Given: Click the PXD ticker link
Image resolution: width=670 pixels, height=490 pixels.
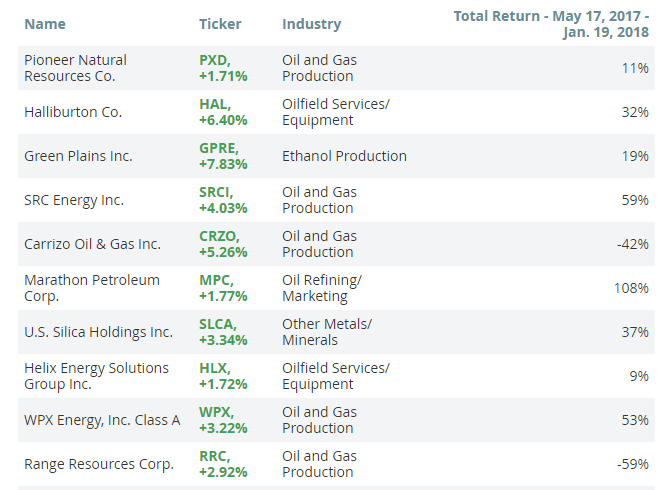Looking at the screenshot, I should 213,60.
